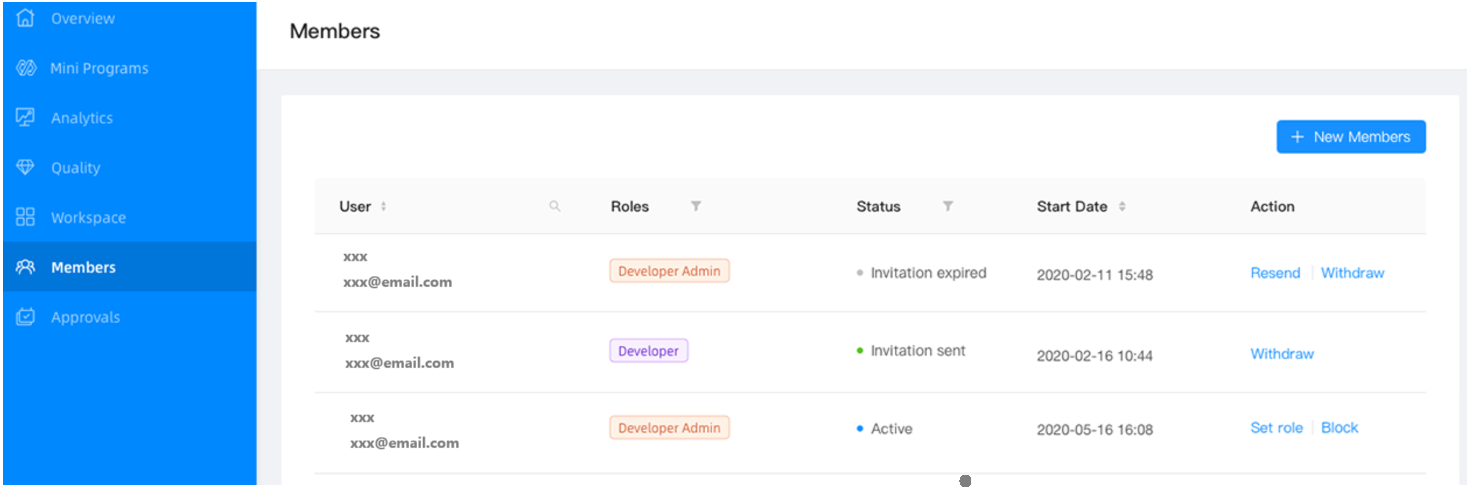Sort members by User column arrows
Image resolution: width=1467 pixels, height=488 pixels.
coord(383,207)
